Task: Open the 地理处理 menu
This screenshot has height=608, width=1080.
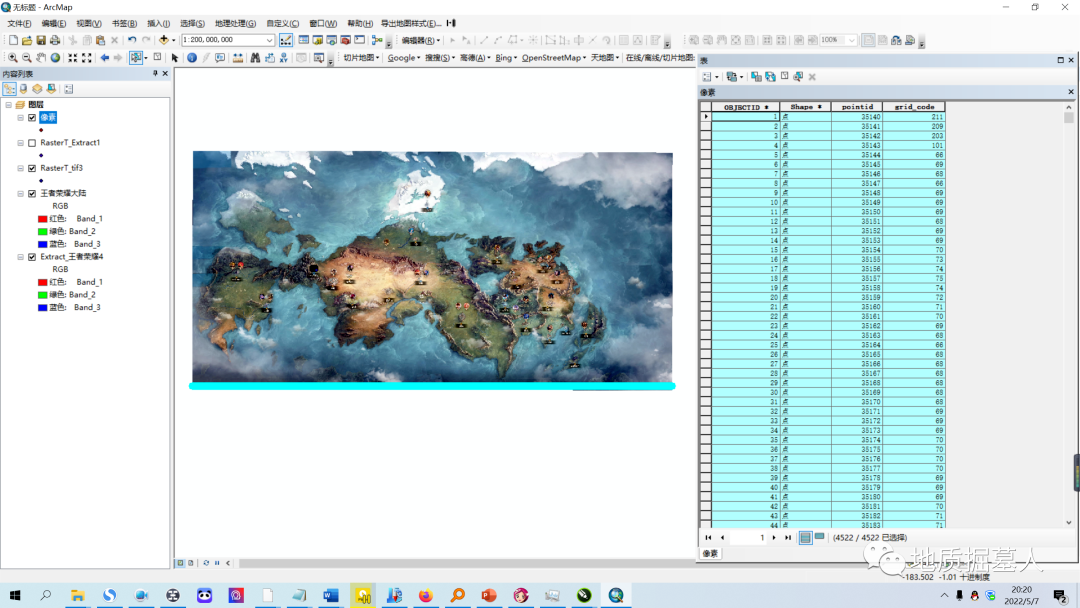Action: click(235, 23)
